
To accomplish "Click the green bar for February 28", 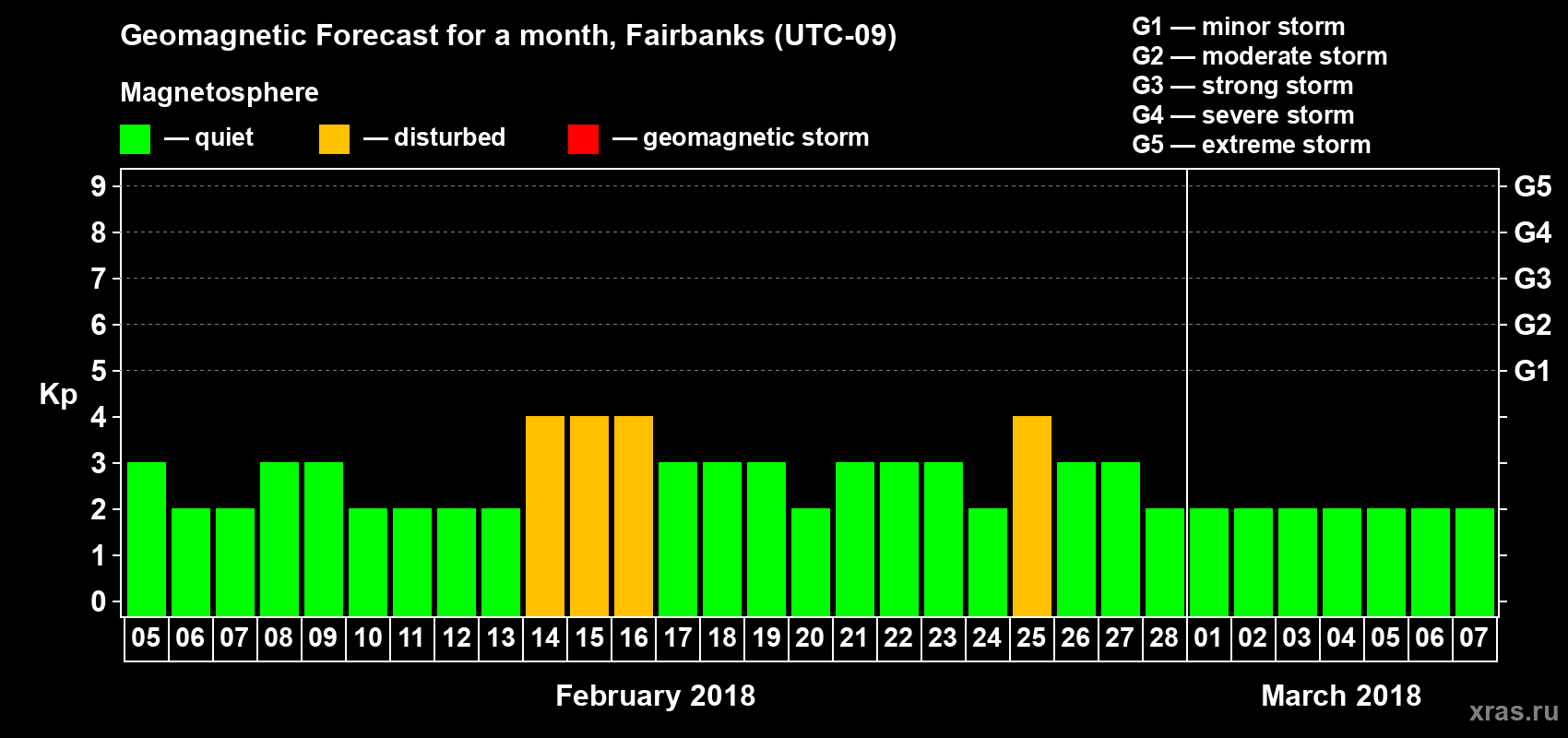I will click(1165, 562).
